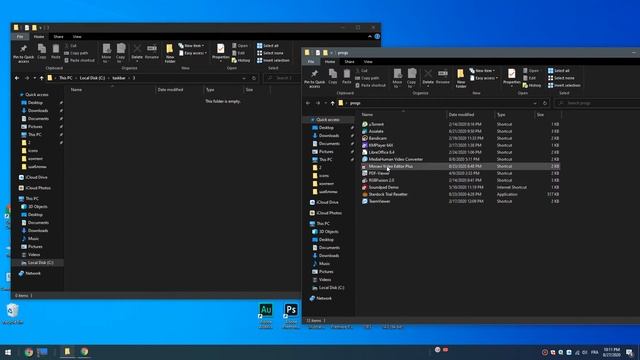Open the File tab in the left window
Image resolution: width=640 pixels, height=360 pixels.
tap(20, 37)
